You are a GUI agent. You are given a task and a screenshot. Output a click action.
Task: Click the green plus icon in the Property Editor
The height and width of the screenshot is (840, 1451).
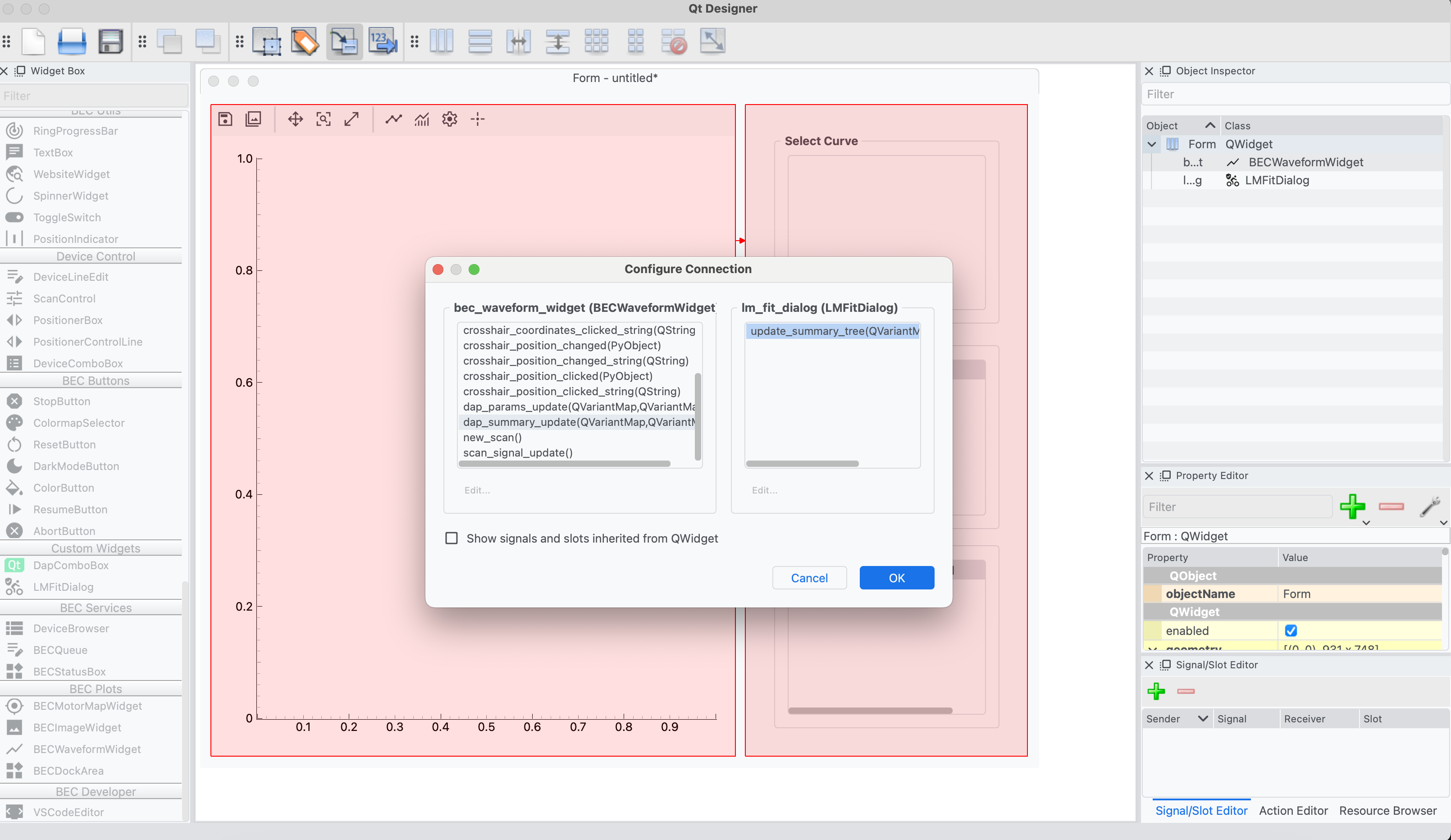coord(1353,507)
